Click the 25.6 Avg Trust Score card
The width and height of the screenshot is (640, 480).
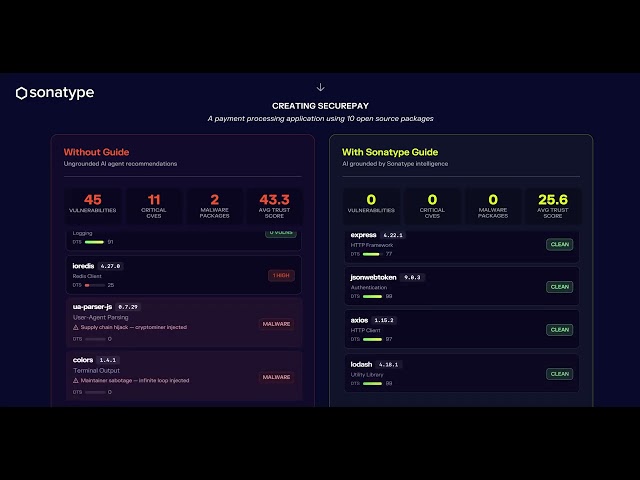(553, 206)
